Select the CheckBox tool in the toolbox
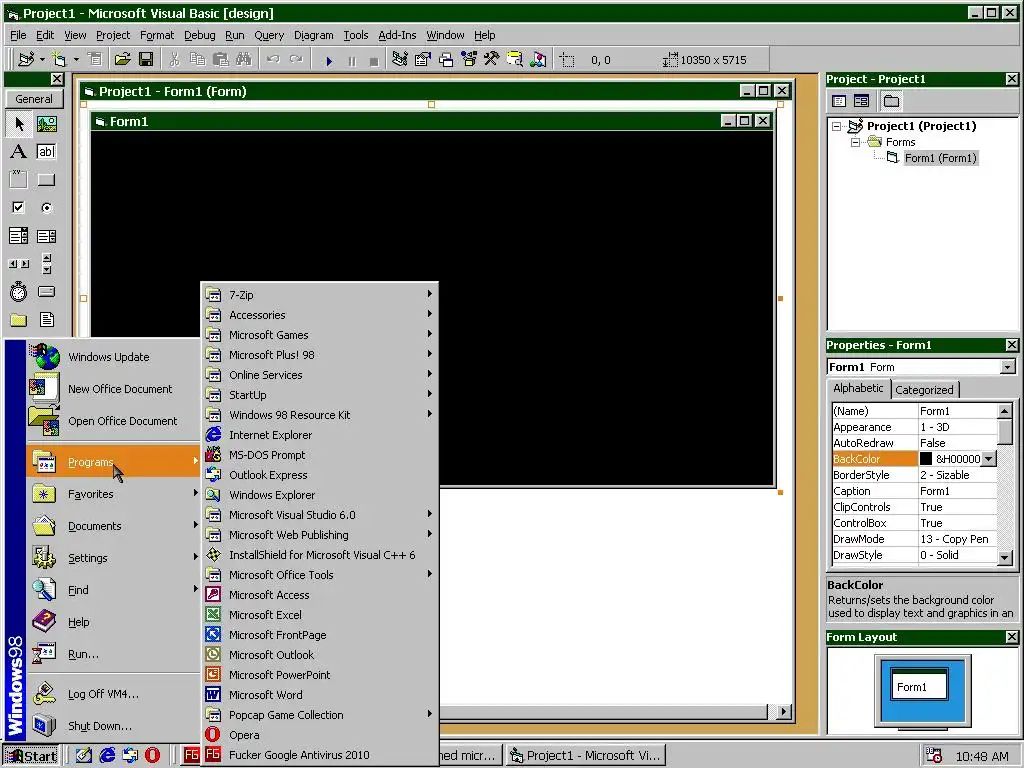The width and height of the screenshot is (1024, 768). [19, 208]
